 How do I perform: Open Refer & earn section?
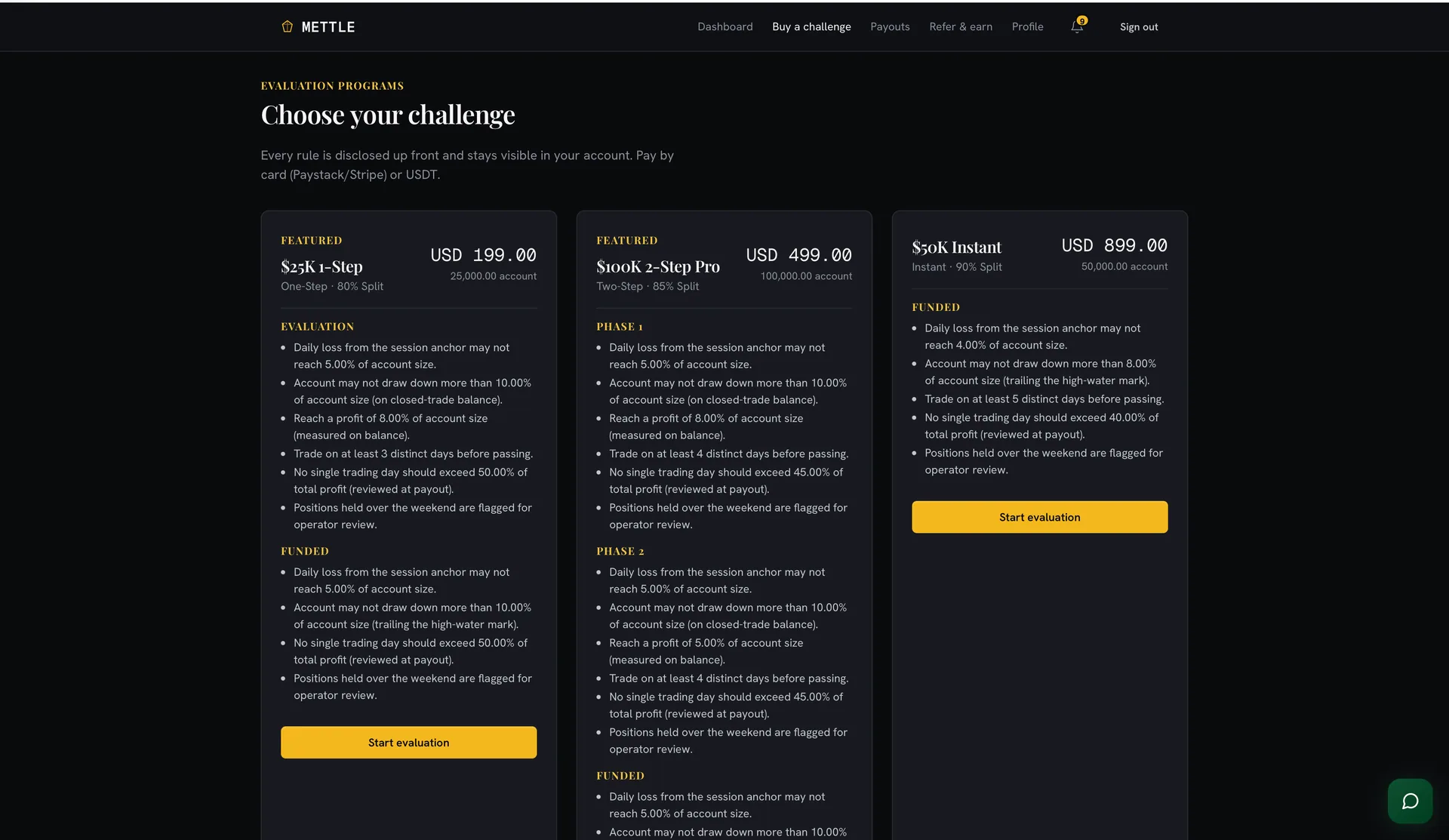point(961,26)
